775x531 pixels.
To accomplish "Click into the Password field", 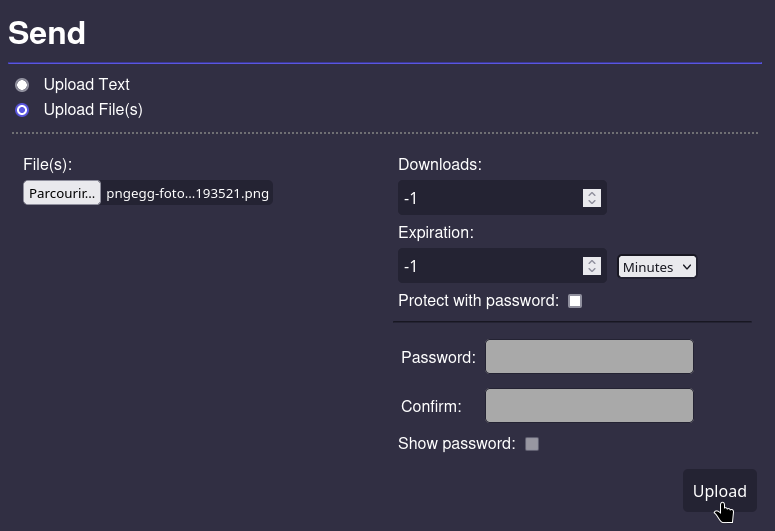I will 589,356.
